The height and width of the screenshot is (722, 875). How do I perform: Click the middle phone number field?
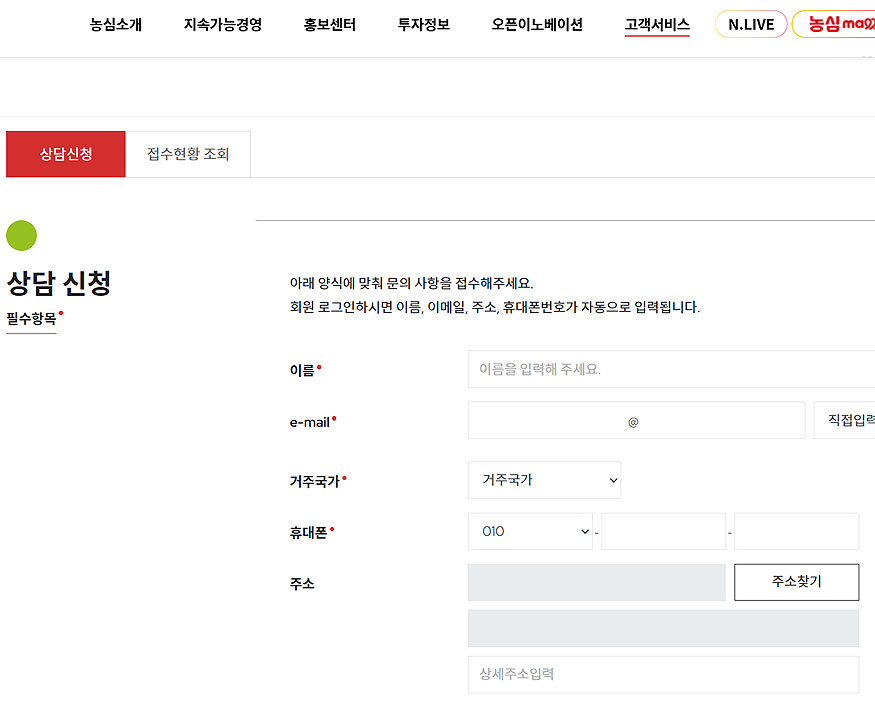[x=663, y=532]
